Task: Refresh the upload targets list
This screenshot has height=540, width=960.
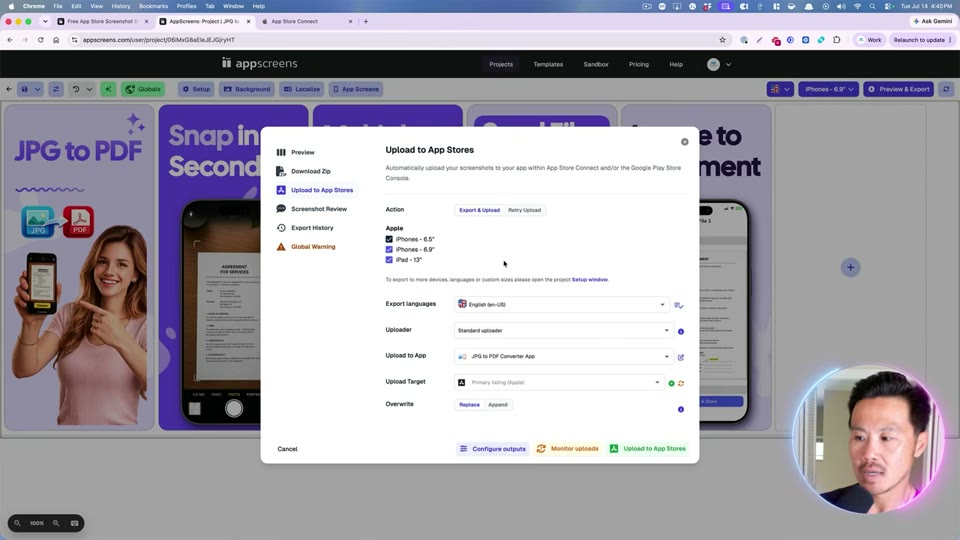Action: pyautogui.click(x=681, y=383)
